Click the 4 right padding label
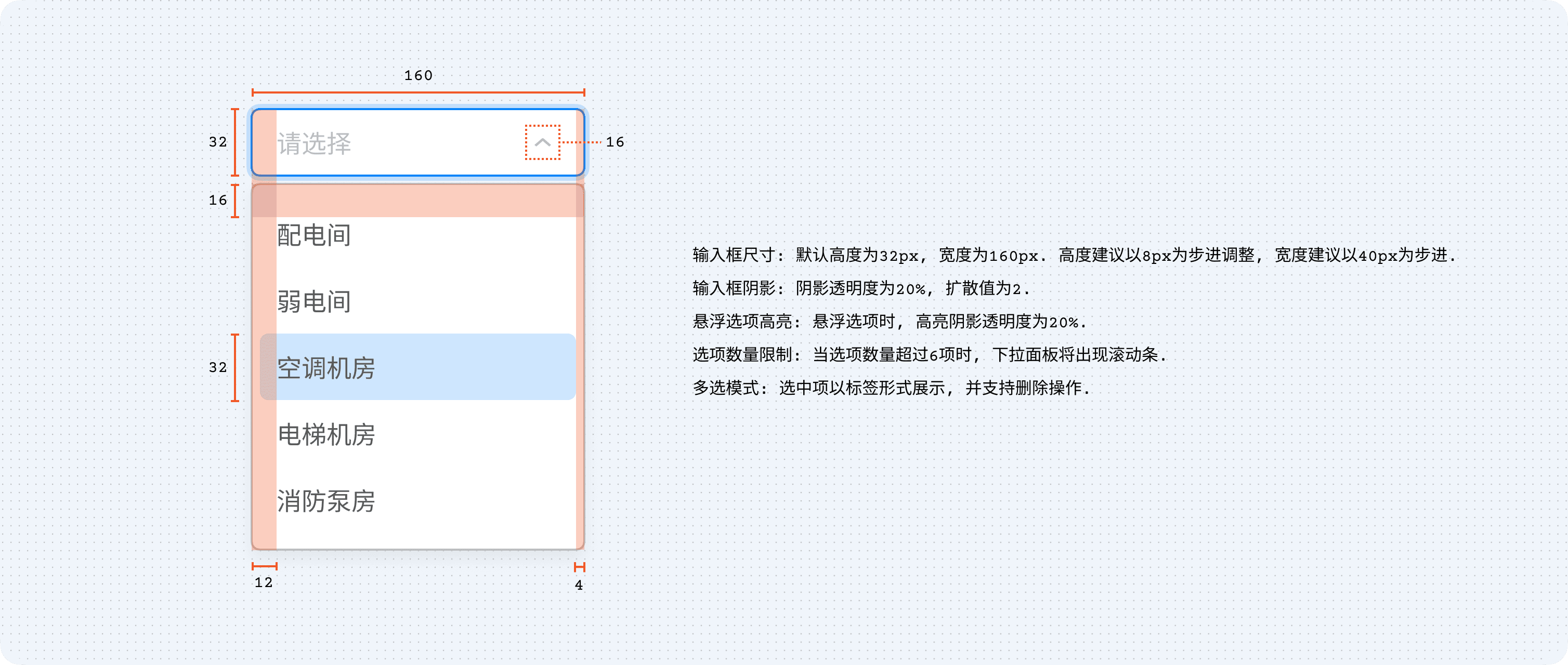The height and width of the screenshot is (665, 1568). coord(579,584)
